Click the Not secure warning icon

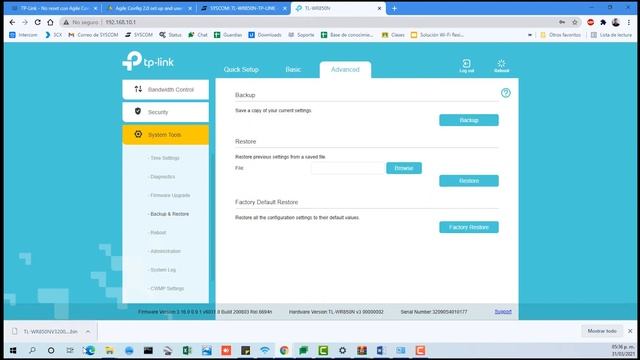[66, 22]
